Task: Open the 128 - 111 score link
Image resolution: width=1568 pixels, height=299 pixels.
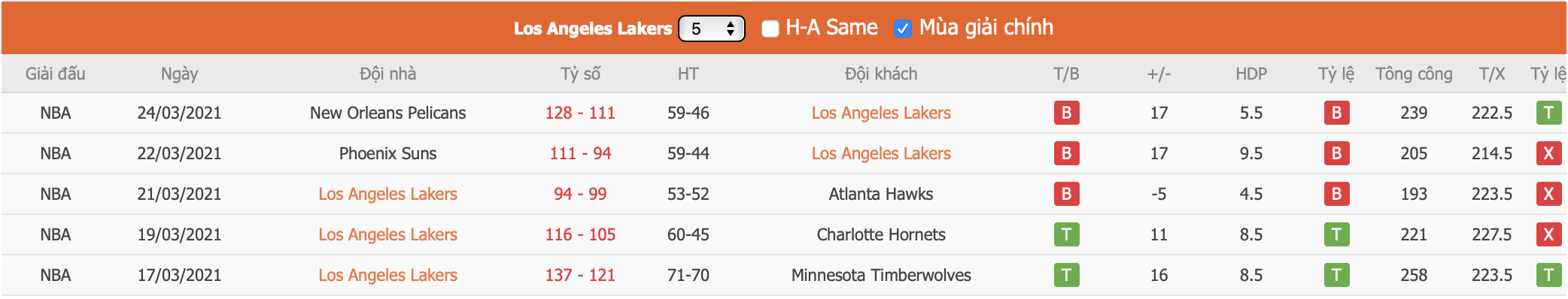Action: (580, 113)
